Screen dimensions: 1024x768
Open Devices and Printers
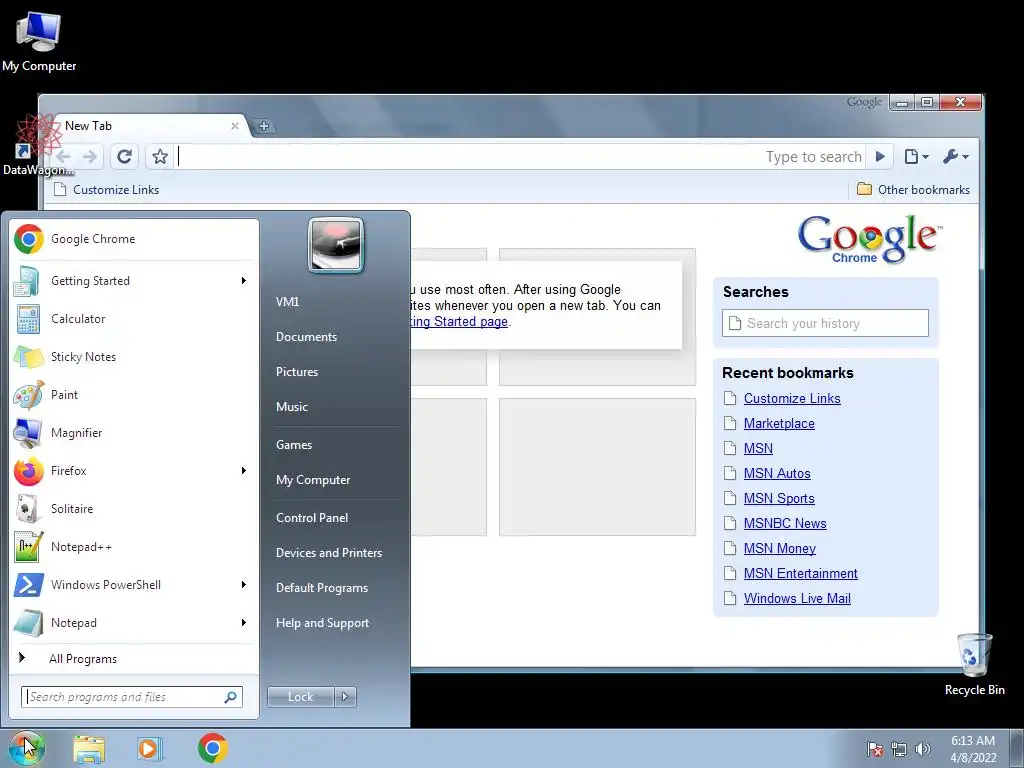point(328,553)
